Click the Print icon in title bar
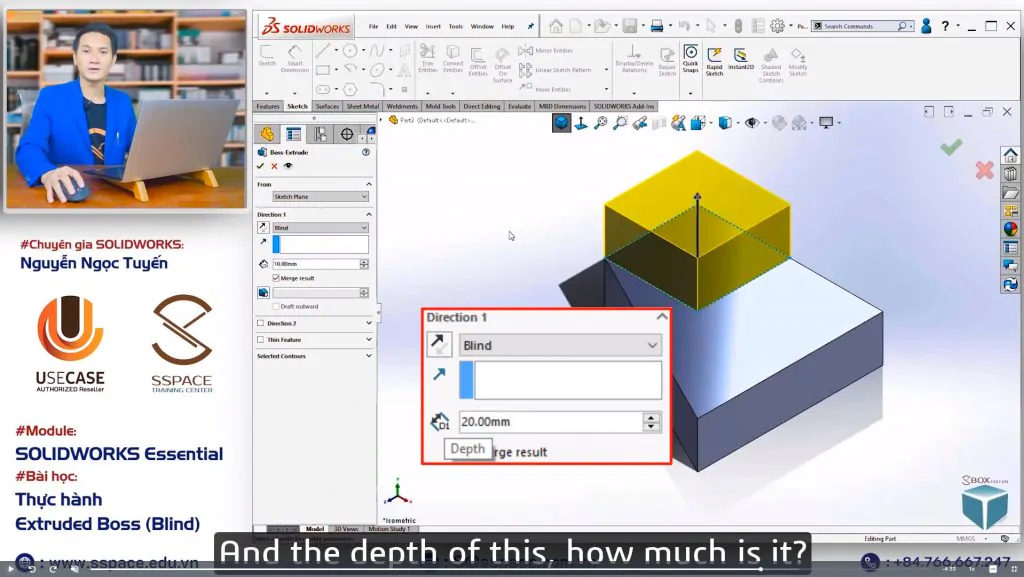The width and height of the screenshot is (1024, 577). click(x=657, y=26)
